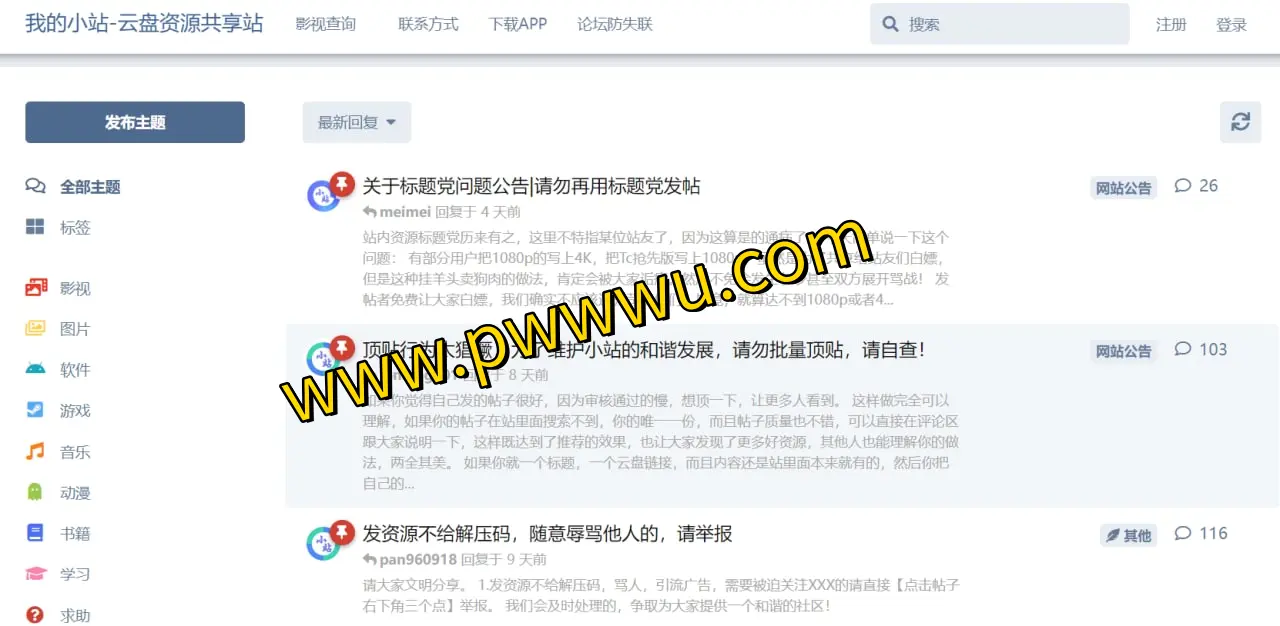Click the 其他 tag on third post
Screen dimensions: 1280x626
(x=1128, y=535)
